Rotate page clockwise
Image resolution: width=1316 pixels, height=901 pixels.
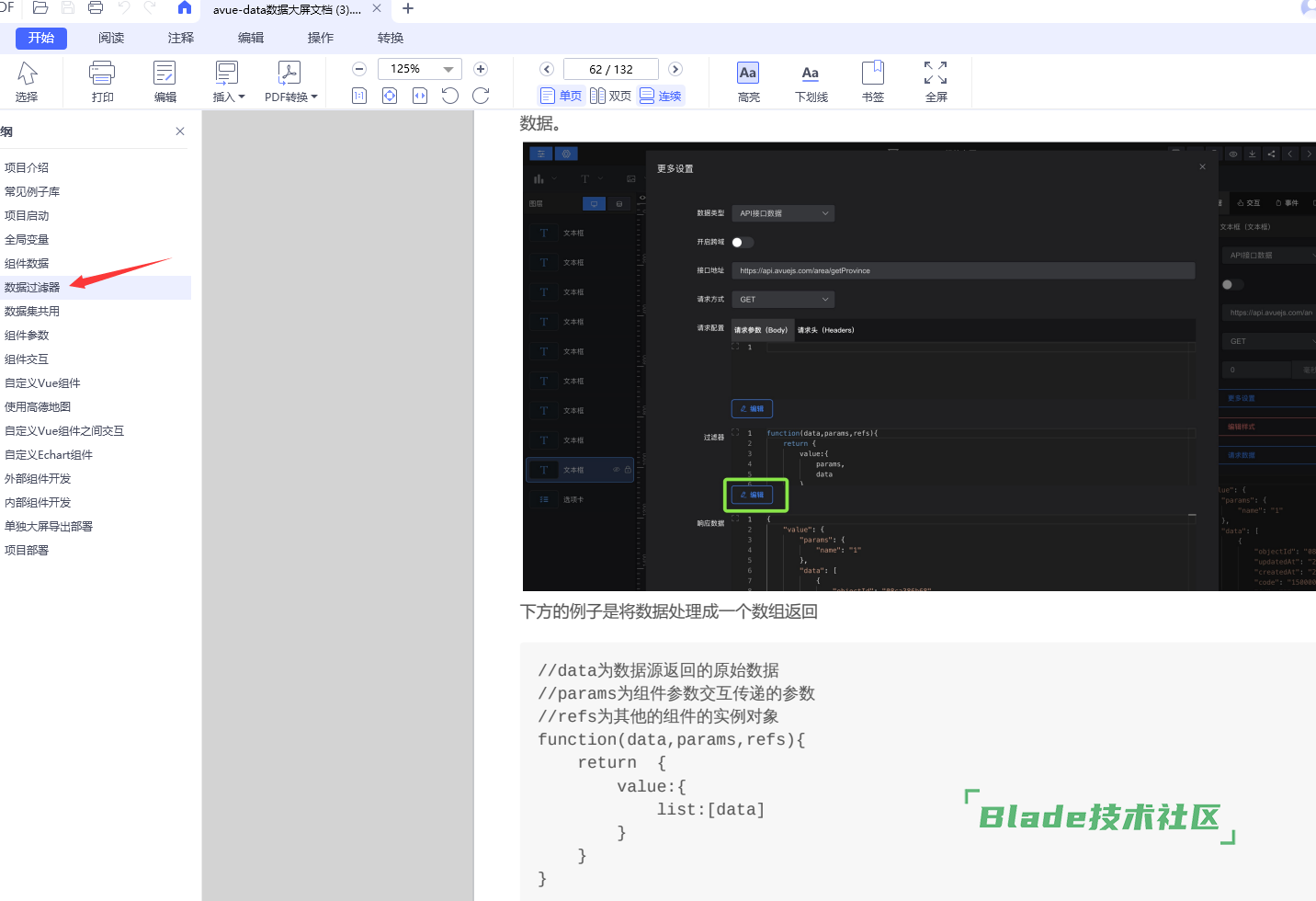(481, 96)
